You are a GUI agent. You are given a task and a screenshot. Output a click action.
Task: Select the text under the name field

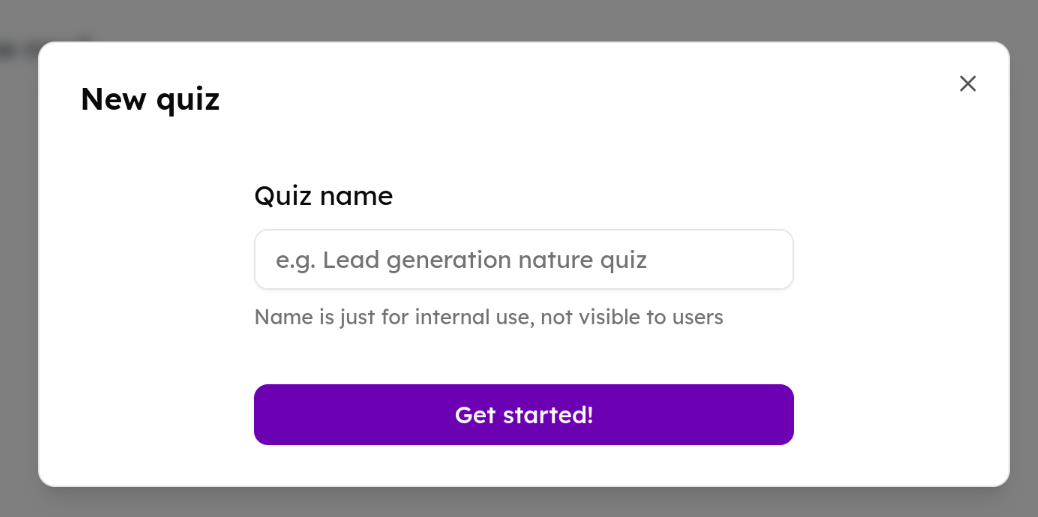488,317
